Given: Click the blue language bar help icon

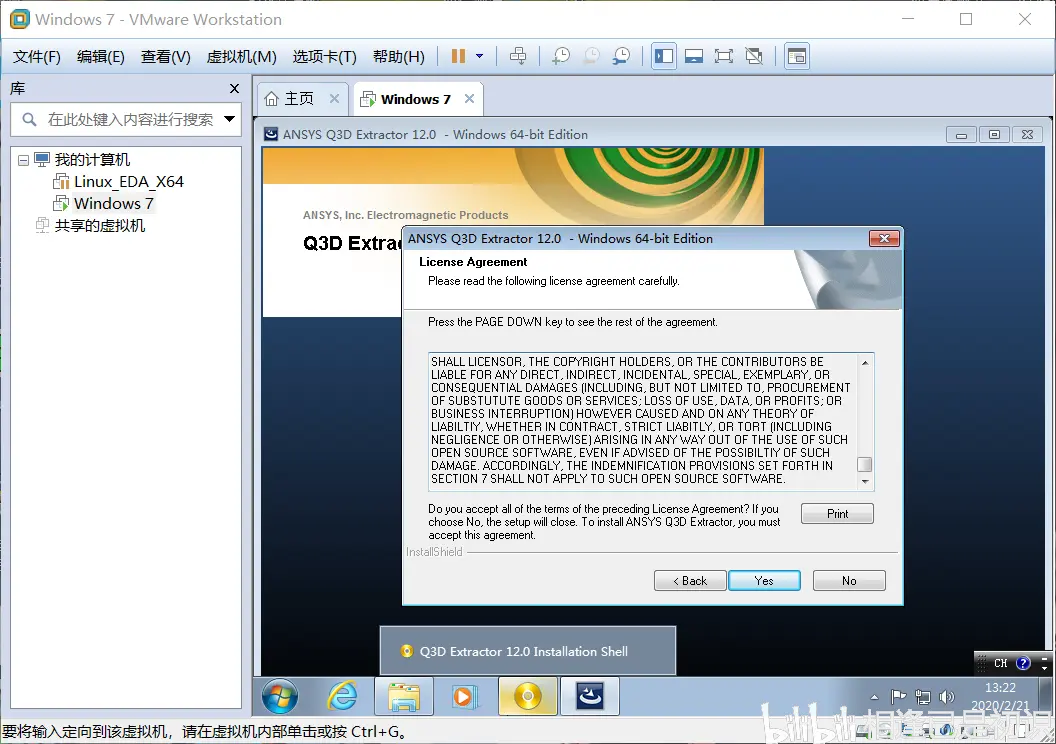Looking at the screenshot, I should (x=1023, y=663).
